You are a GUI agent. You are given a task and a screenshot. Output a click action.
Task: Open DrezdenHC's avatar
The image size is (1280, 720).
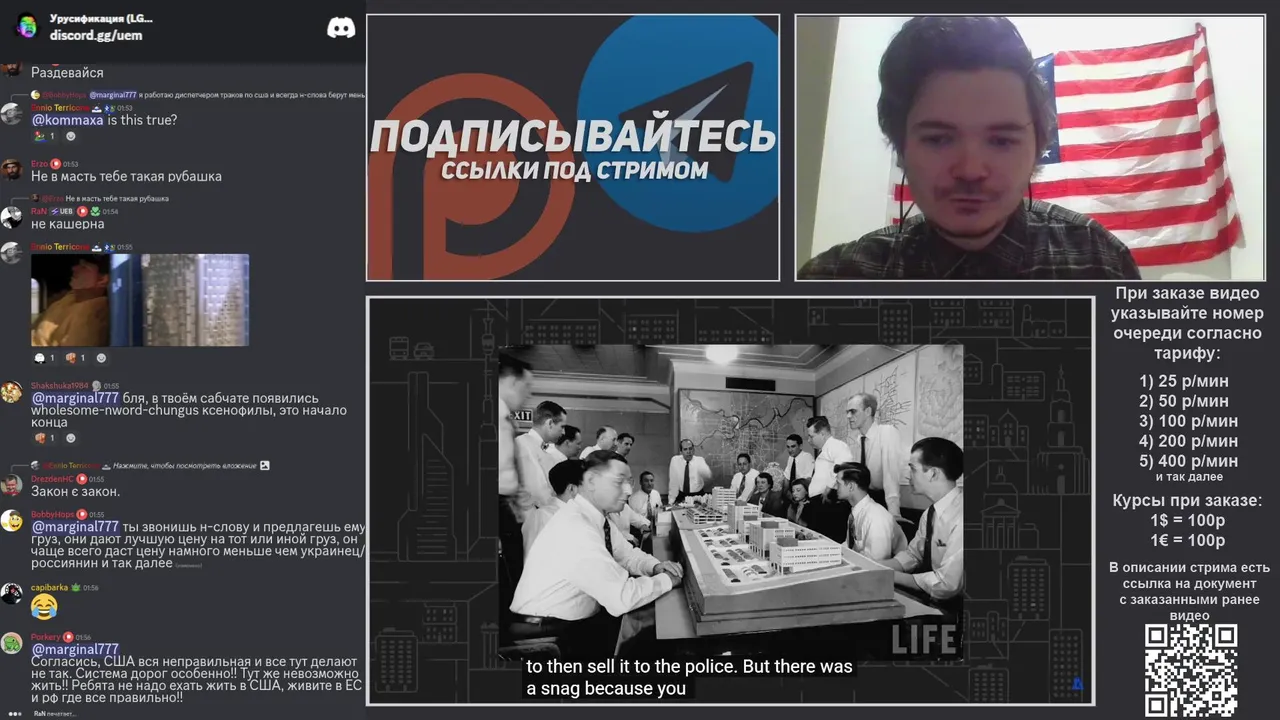[x=11, y=485]
